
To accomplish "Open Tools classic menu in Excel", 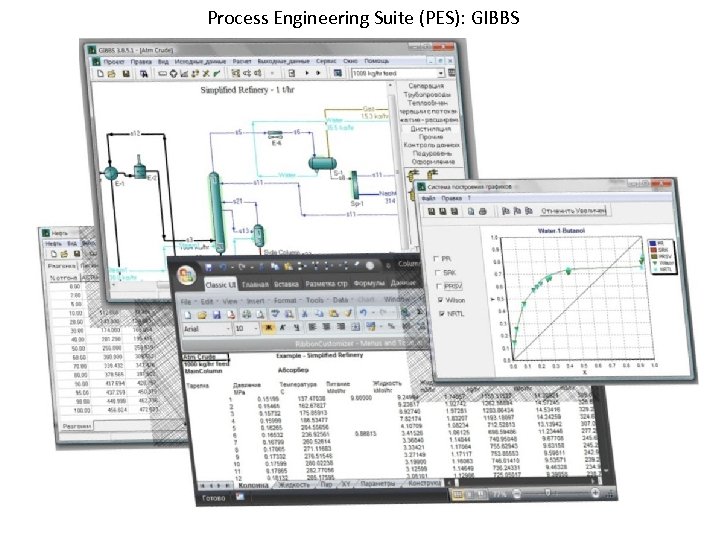I will point(315,300).
